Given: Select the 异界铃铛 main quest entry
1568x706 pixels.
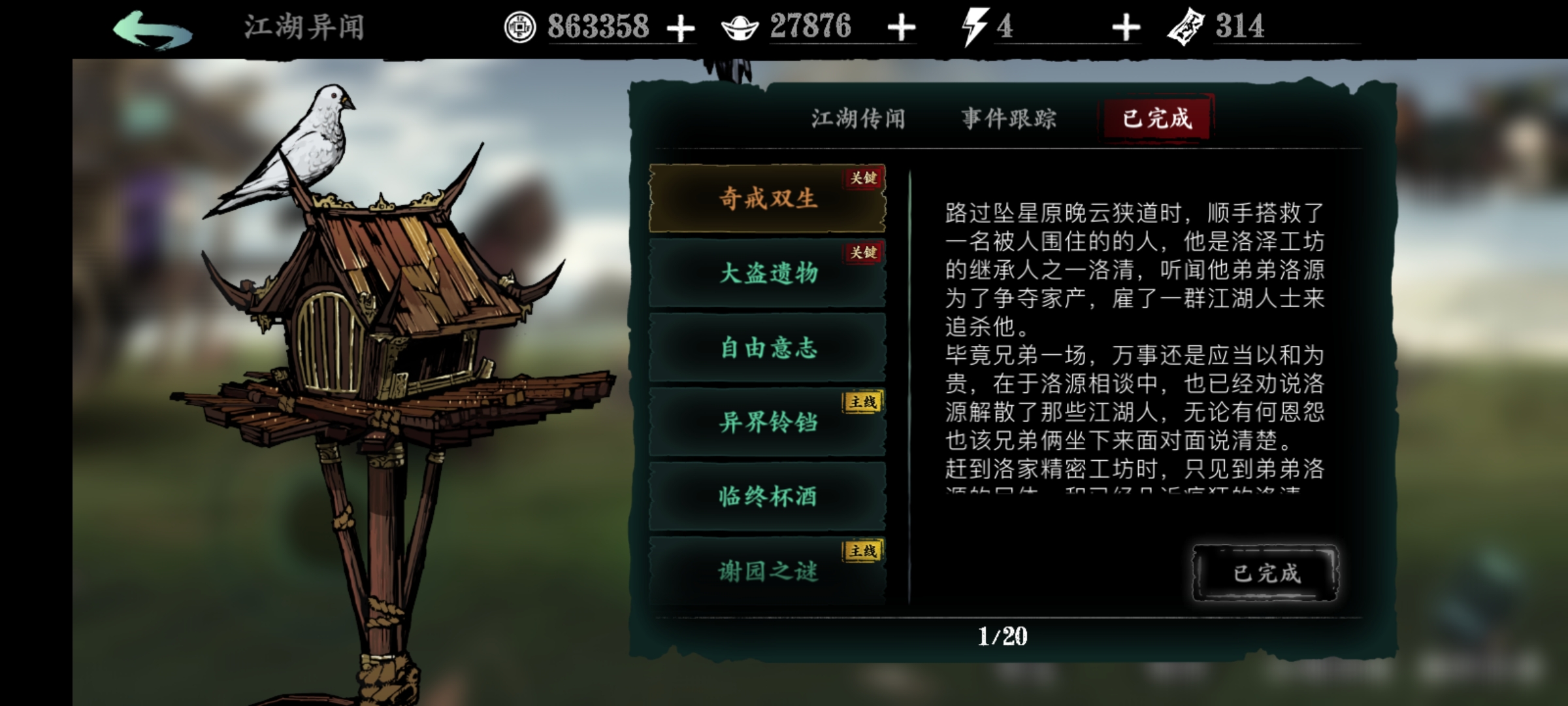Looking at the screenshot, I should point(768,422).
